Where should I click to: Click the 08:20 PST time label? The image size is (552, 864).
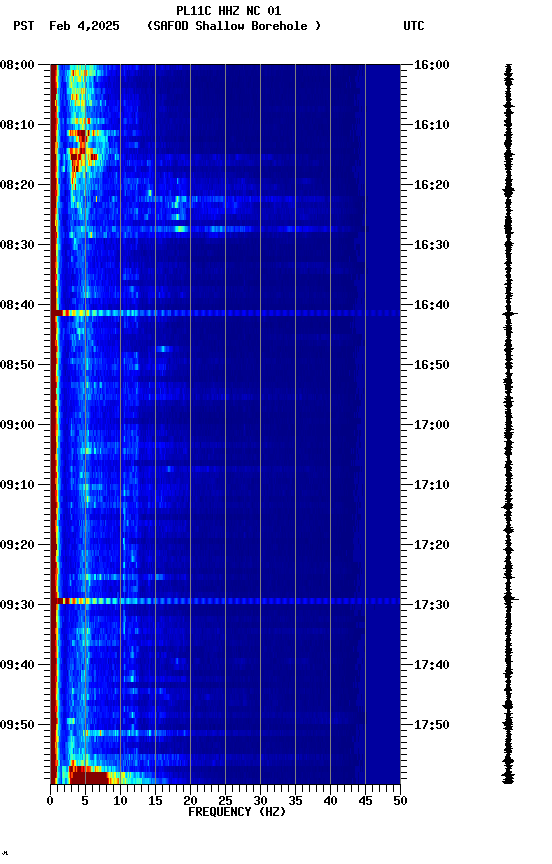coord(17,185)
